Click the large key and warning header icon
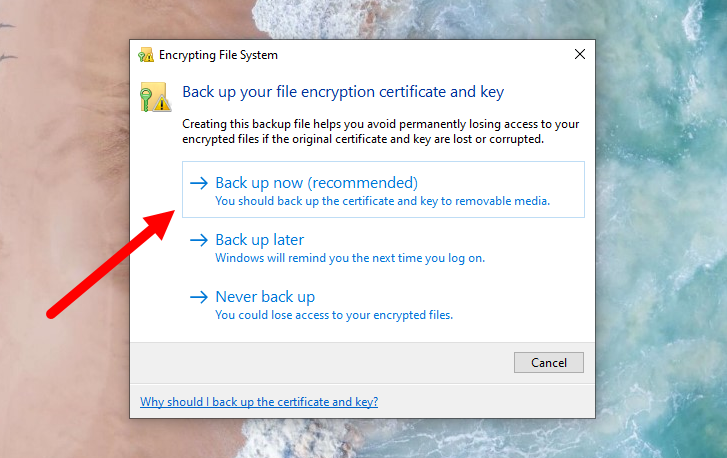This screenshot has width=727, height=458. pos(155,97)
